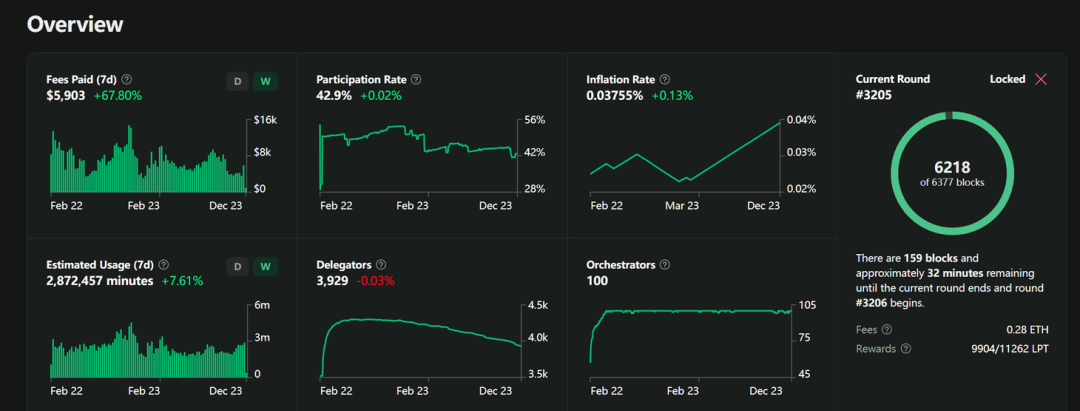Image resolution: width=1080 pixels, height=411 pixels.
Task: Click the question mark next to Inflation Rate
Action: [665, 79]
